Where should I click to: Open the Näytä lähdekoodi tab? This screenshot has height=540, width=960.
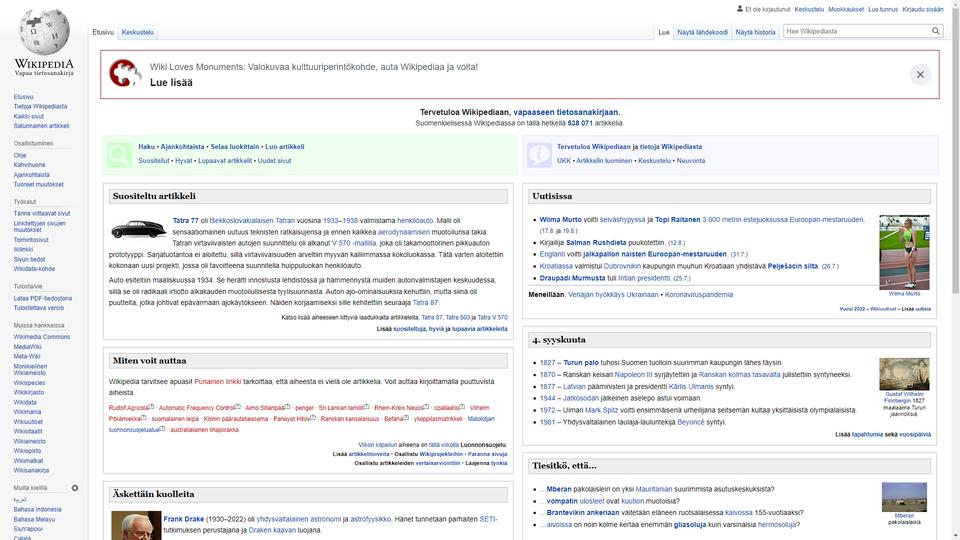(x=702, y=32)
